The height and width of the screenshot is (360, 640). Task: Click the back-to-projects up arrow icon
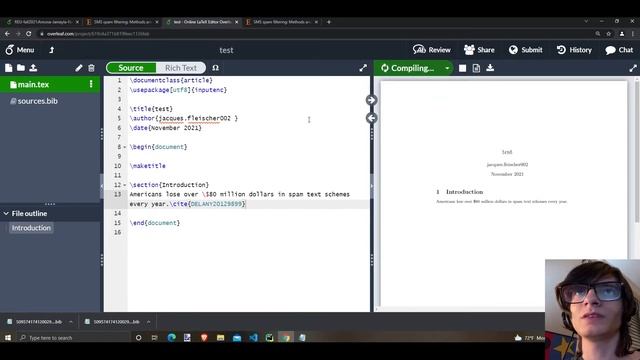[x=51, y=50]
